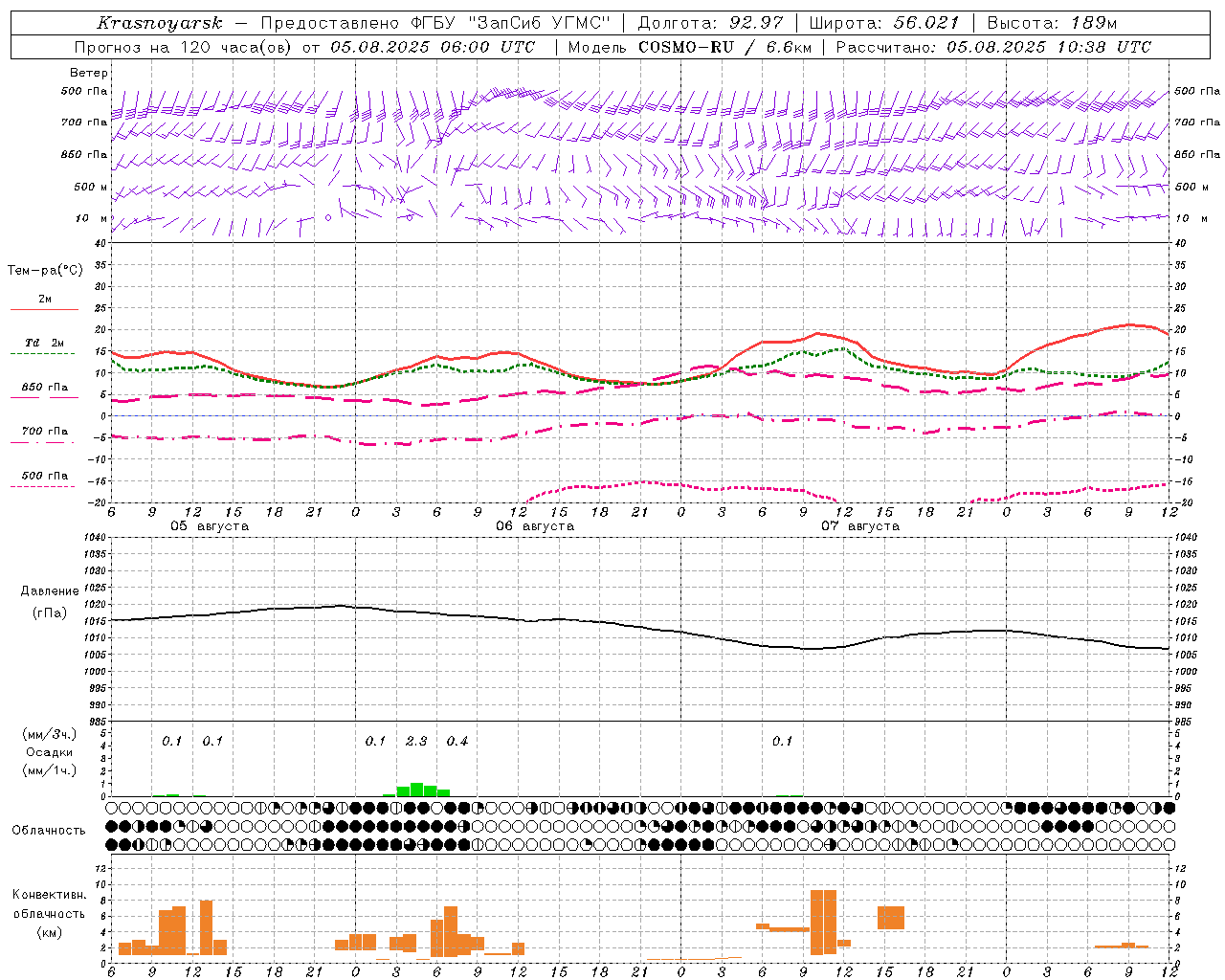Click the 'Давление' pressure panel label
Screen dimensions: 1225x980
click(50, 591)
